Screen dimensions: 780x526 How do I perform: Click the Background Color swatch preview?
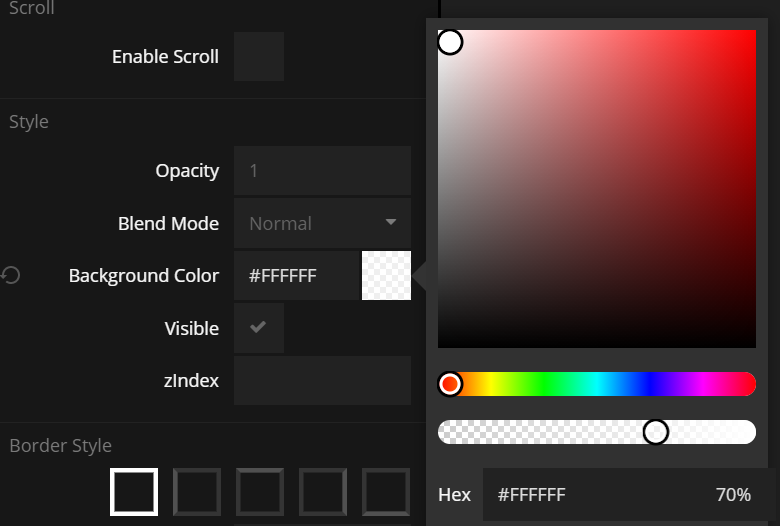[386, 276]
